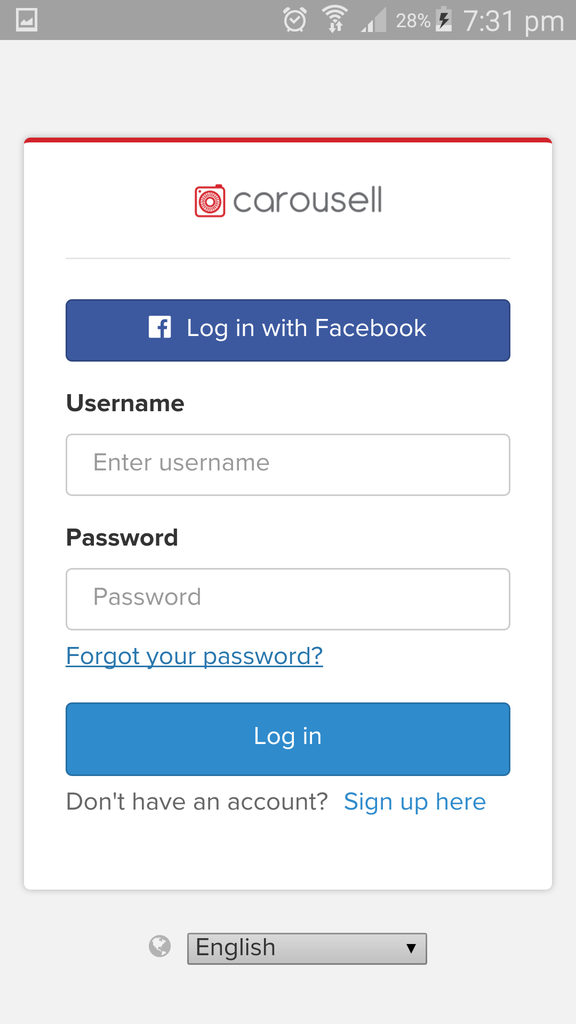Screen dimensions: 576x1024
Task: Follow the Sign up here link
Action: [415, 801]
